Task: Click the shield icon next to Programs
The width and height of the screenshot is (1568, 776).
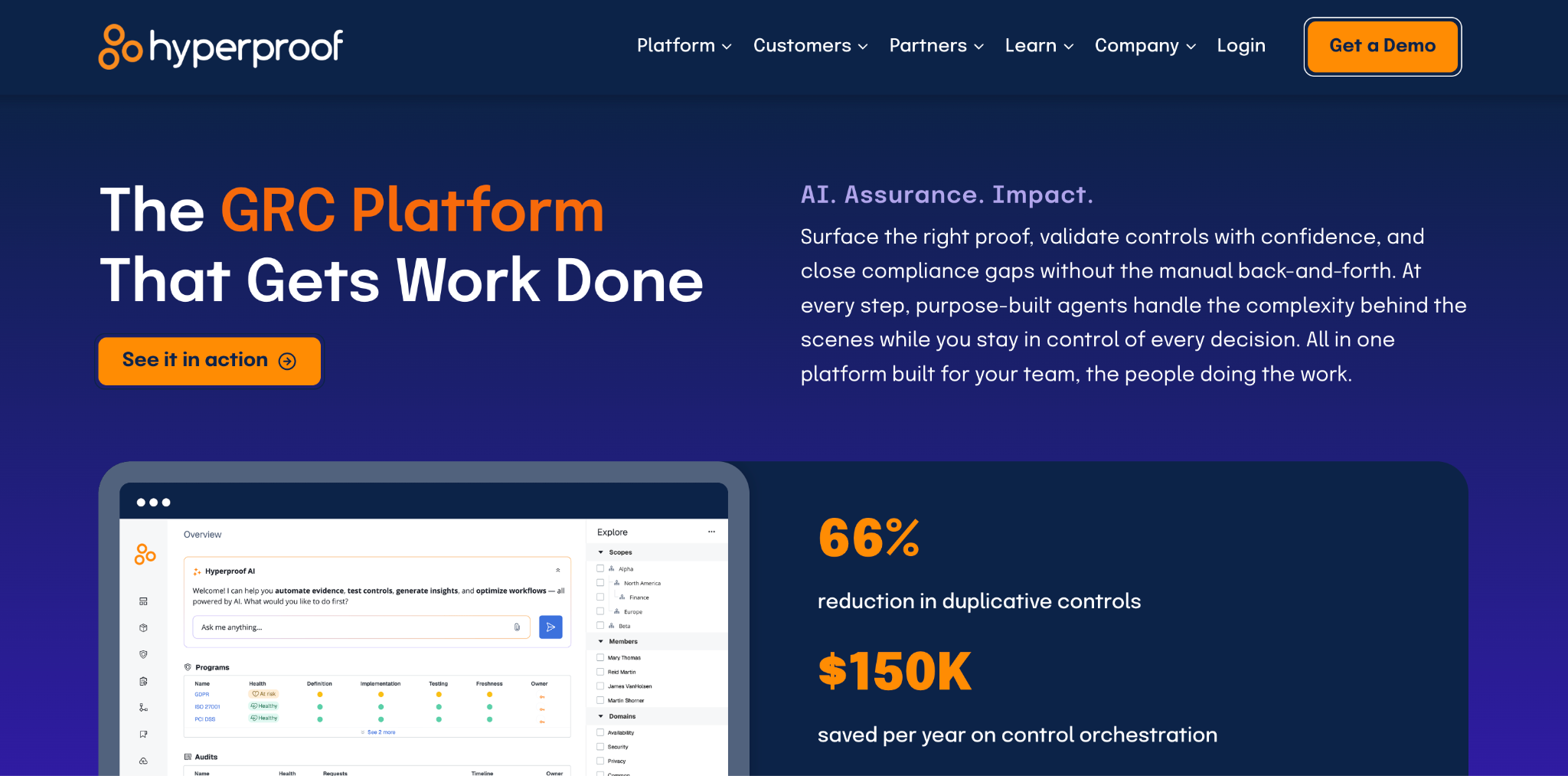Action: 188,667
